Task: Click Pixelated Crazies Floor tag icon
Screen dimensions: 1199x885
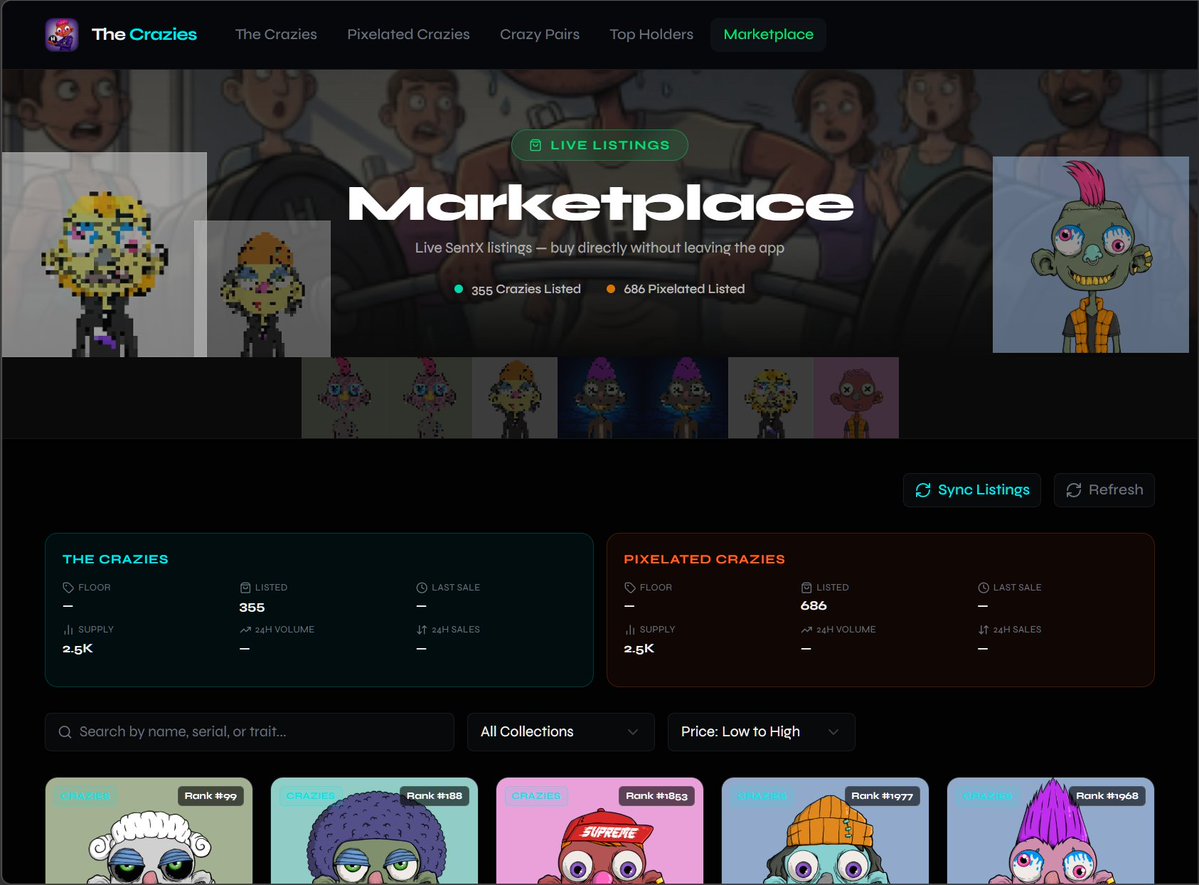Action: (x=630, y=587)
